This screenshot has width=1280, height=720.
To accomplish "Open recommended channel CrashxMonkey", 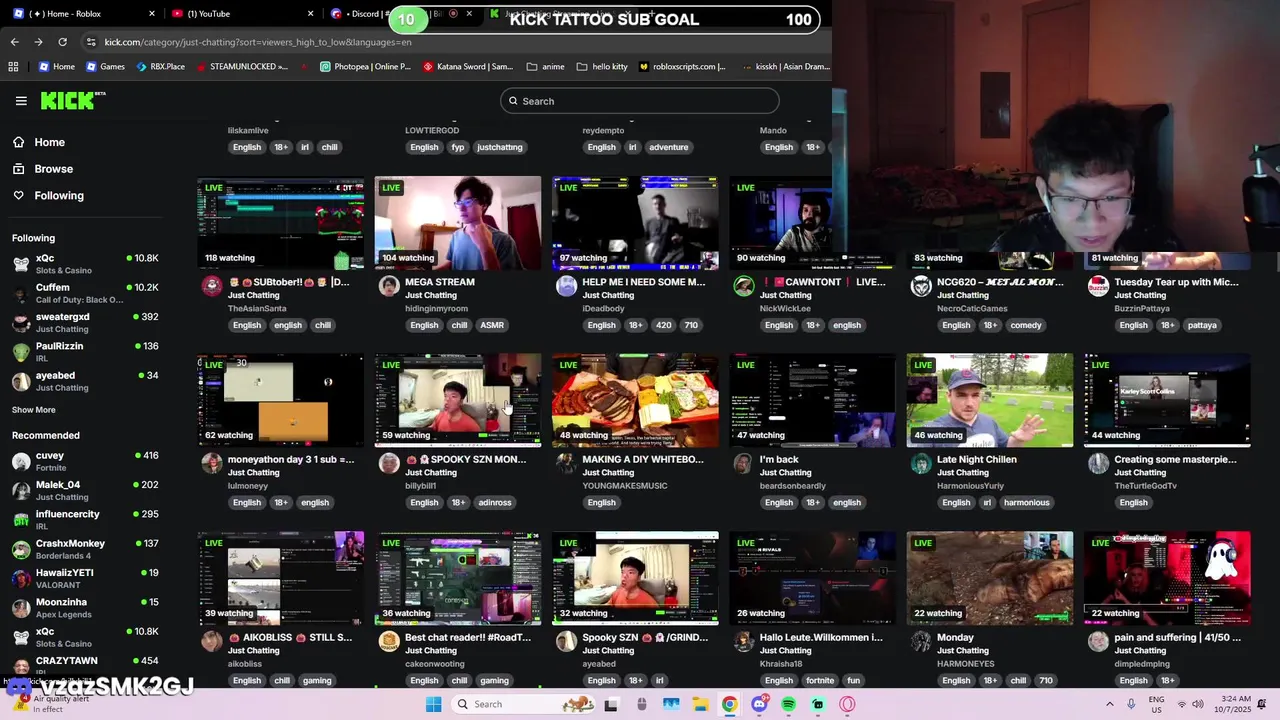I will pyautogui.click(x=85, y=549).
